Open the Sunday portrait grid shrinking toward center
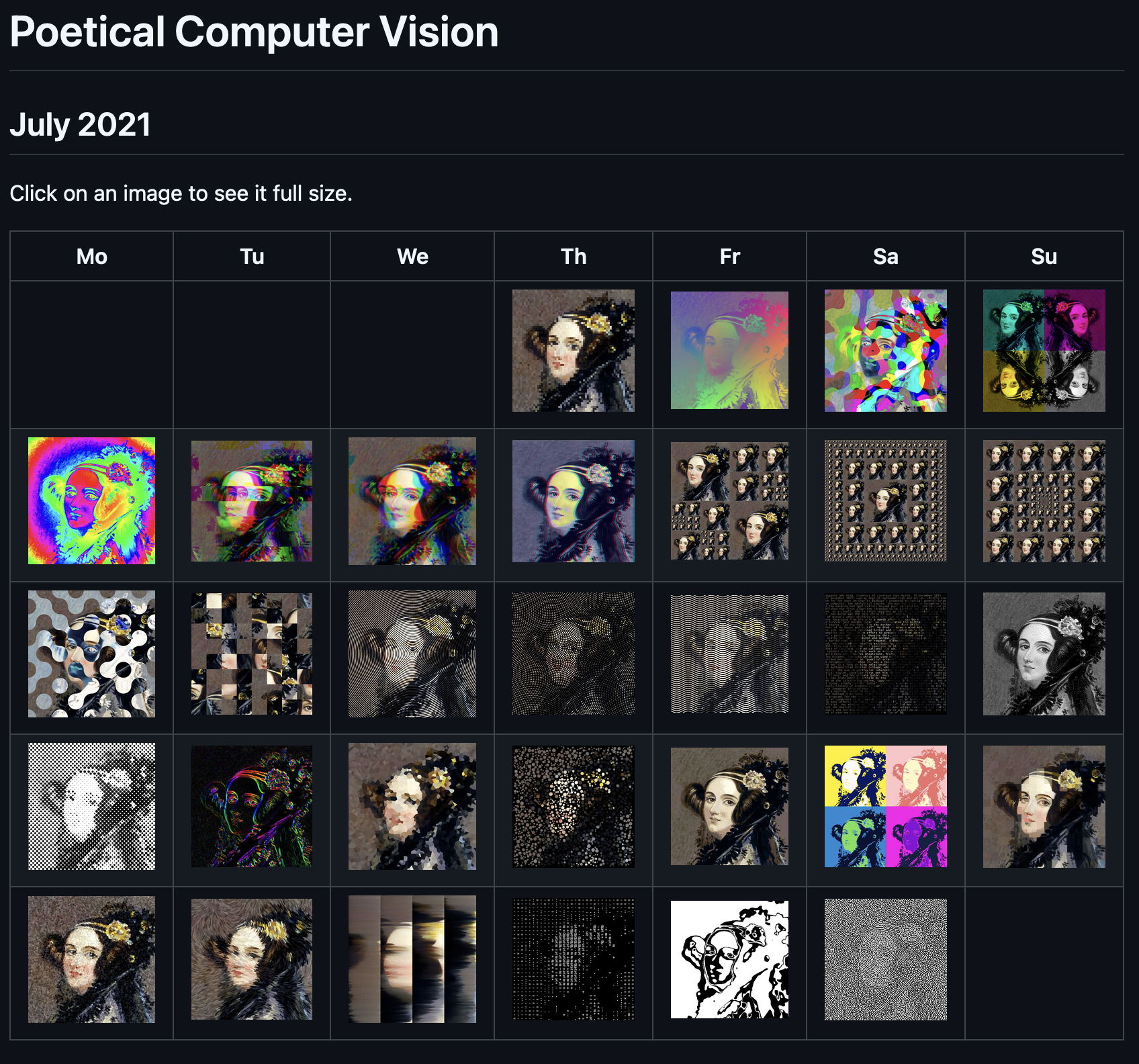Screen dimensions: 1139x1064 click(x=1044, y=501)
